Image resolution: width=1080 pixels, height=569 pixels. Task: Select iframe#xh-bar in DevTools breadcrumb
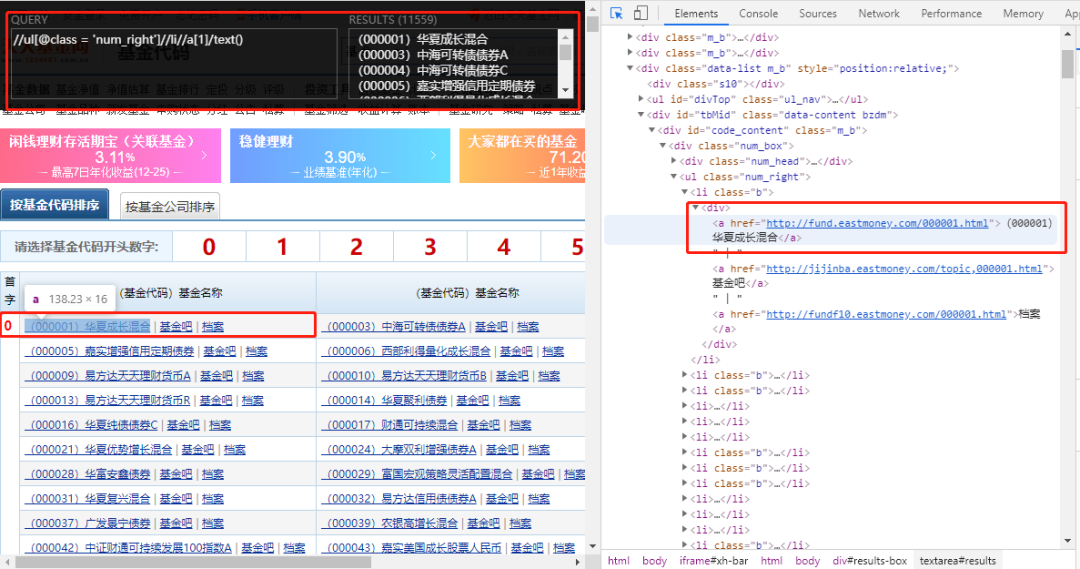tap(714, 561)
